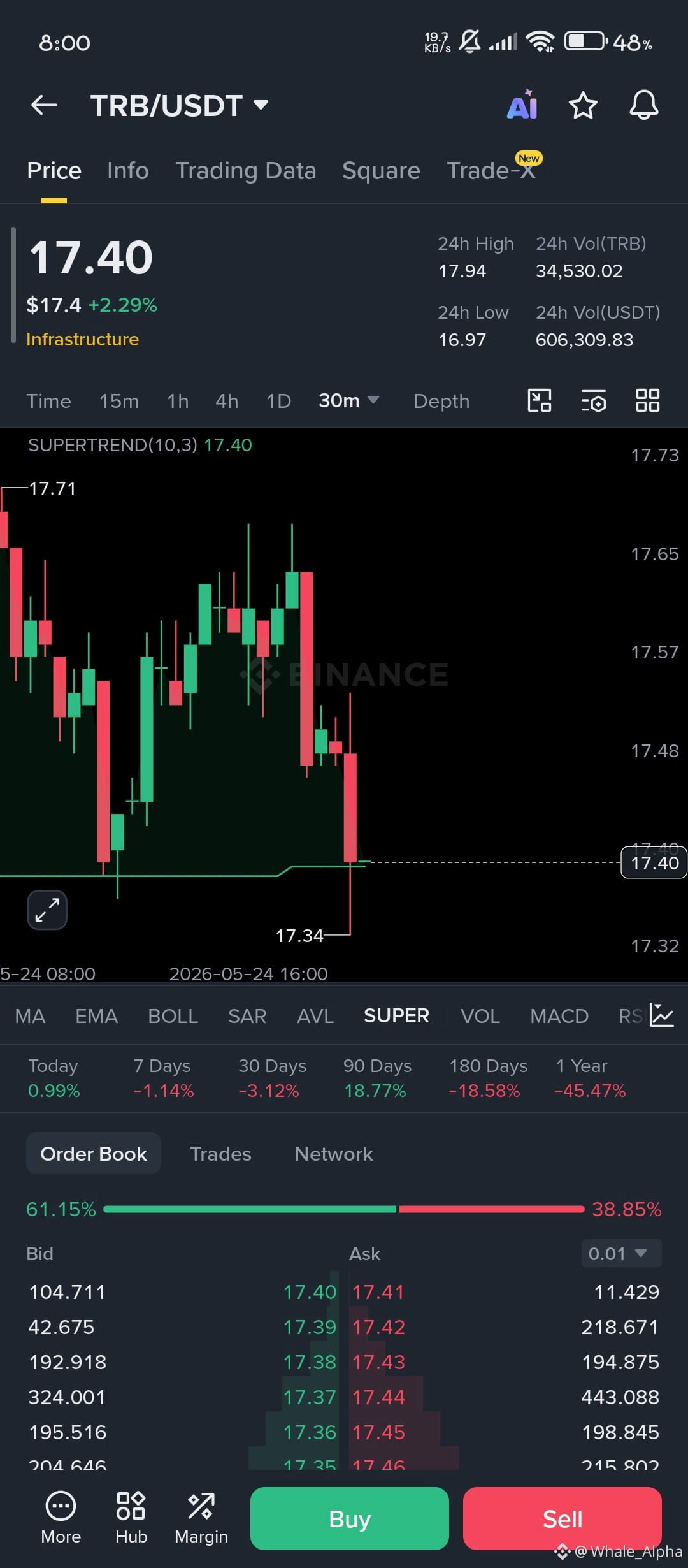Set a price alert bell
Viewport: 688px width, 1568px height.
click(x=644, y=105)
